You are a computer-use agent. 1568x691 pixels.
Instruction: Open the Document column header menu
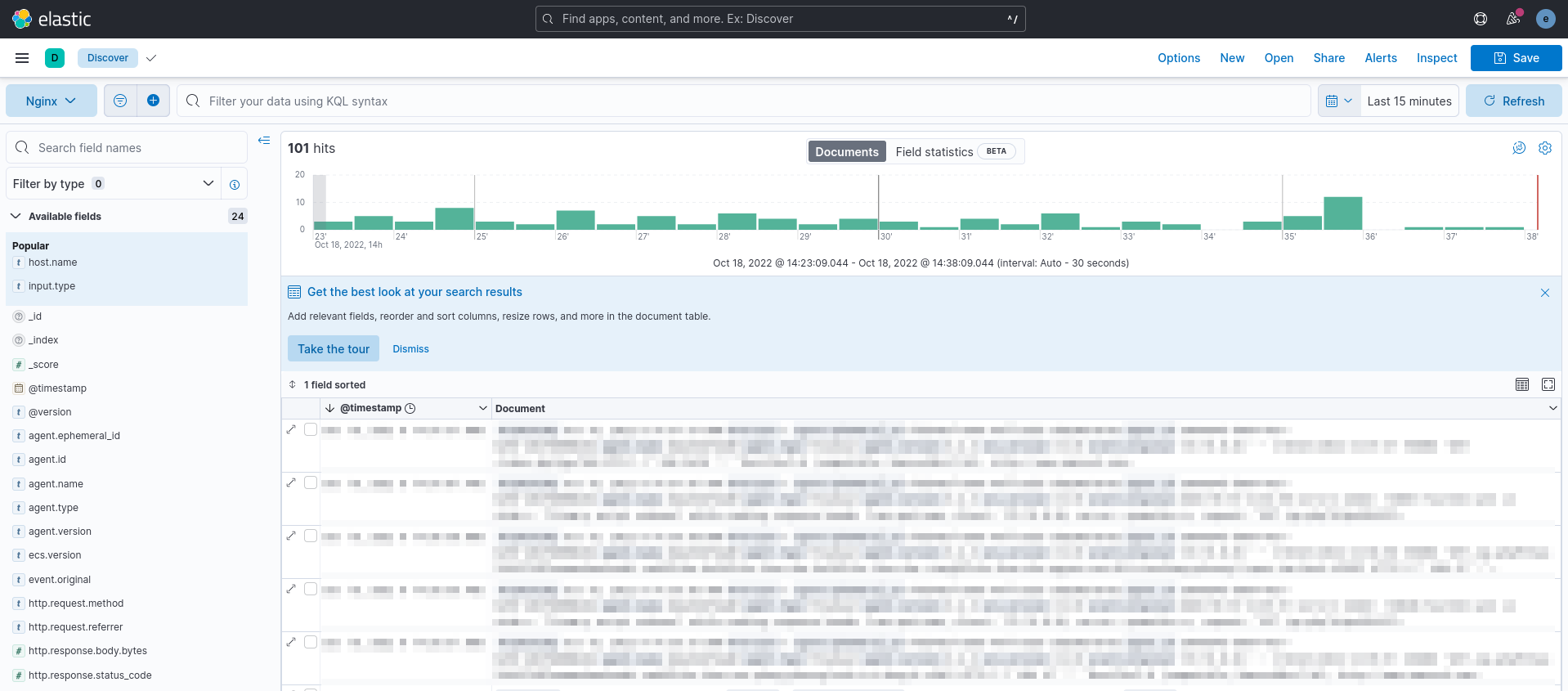pyautogui.click(x=1552, y=408)
